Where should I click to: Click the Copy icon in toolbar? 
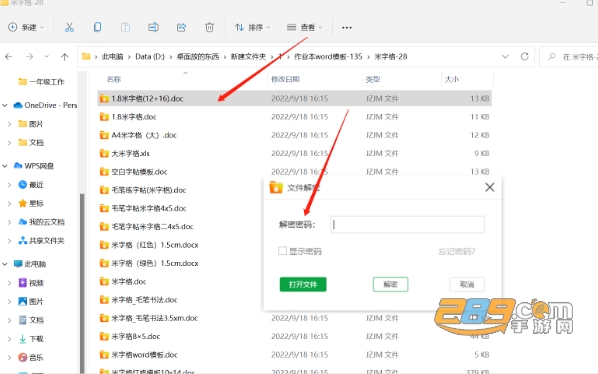97,27
